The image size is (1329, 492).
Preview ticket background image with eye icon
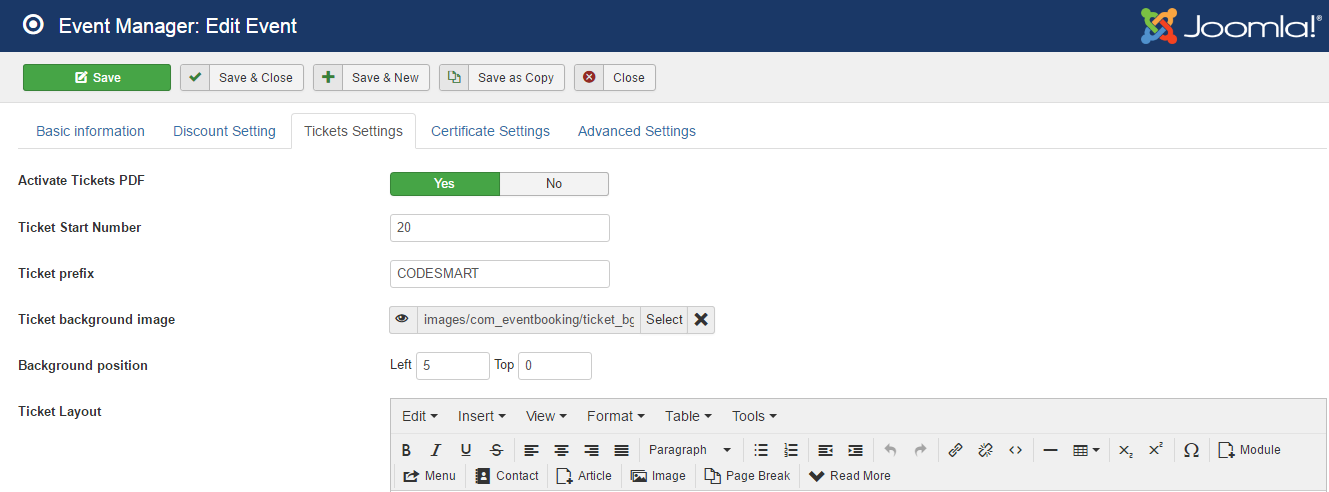pyautogui.click(x=402, y=320)
